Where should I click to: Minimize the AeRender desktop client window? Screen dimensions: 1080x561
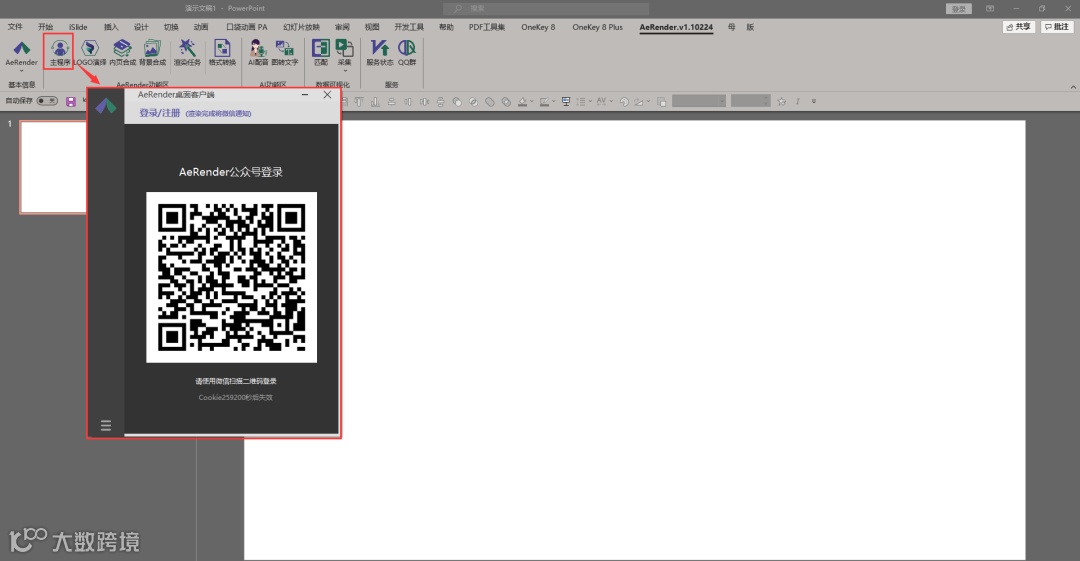(x=304, y=94)
